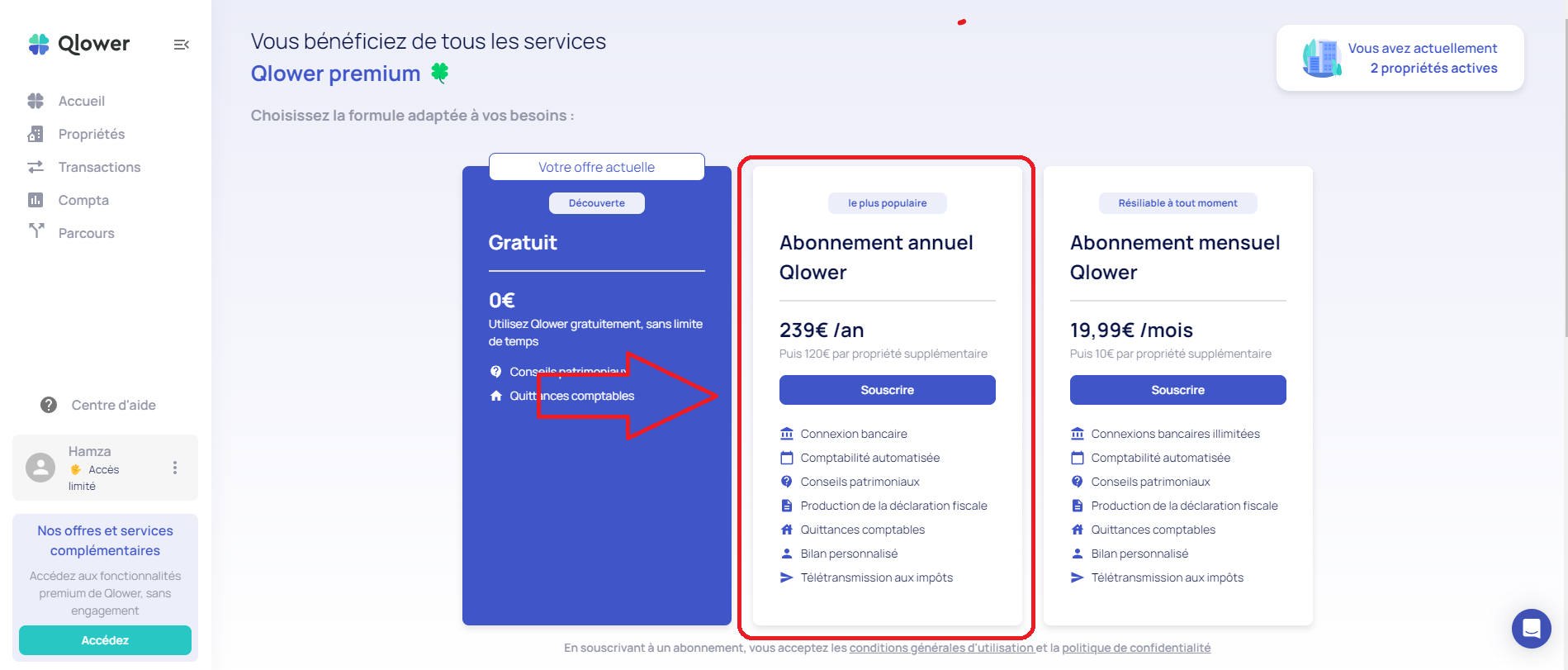
Task: Click the 'Résiliable à tout moment' badge
Action: 1178,203
